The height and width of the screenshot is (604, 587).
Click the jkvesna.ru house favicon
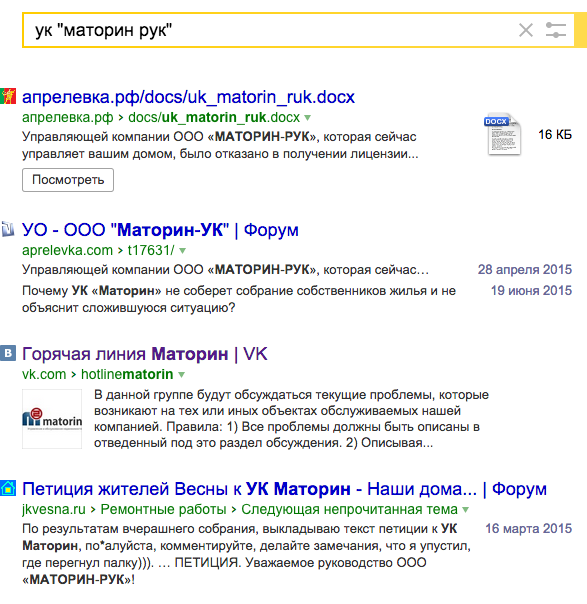[x=8, y=488]
